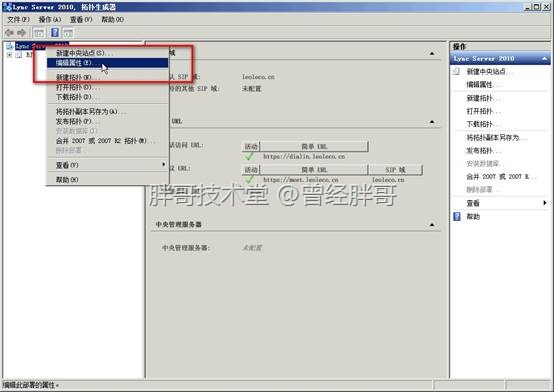Click the 中央管理服务器 section heading
This screenshot has height=392, width=554.
click(x=179, y=224)
